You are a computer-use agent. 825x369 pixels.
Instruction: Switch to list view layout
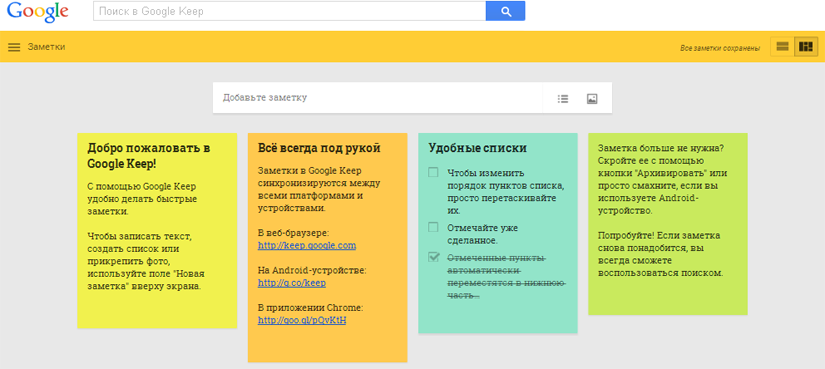point(782,47)
